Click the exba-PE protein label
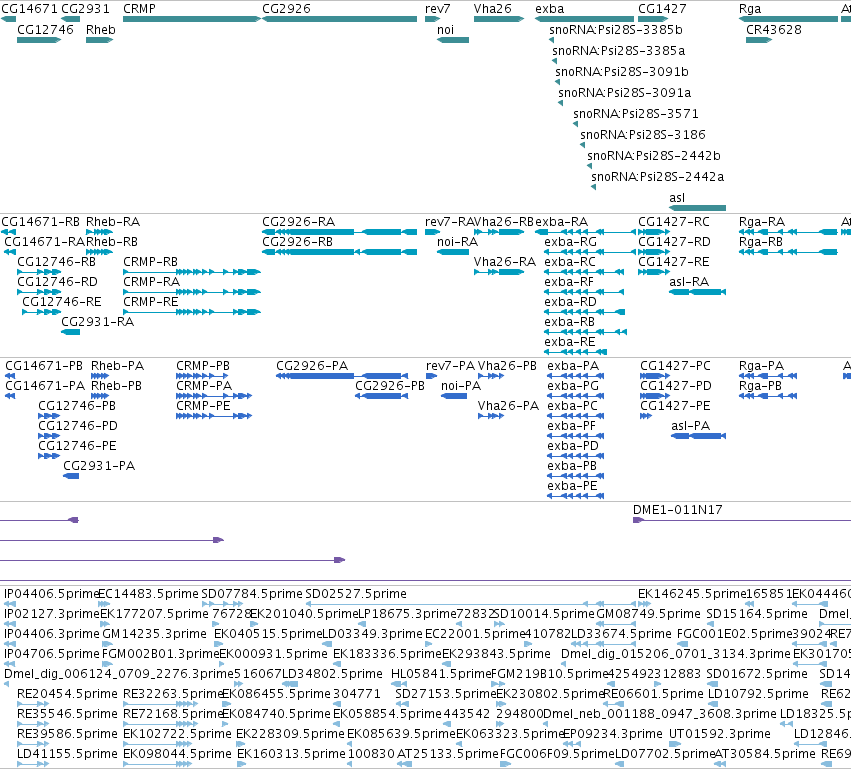Screen dimensions: 851x769 573,486
